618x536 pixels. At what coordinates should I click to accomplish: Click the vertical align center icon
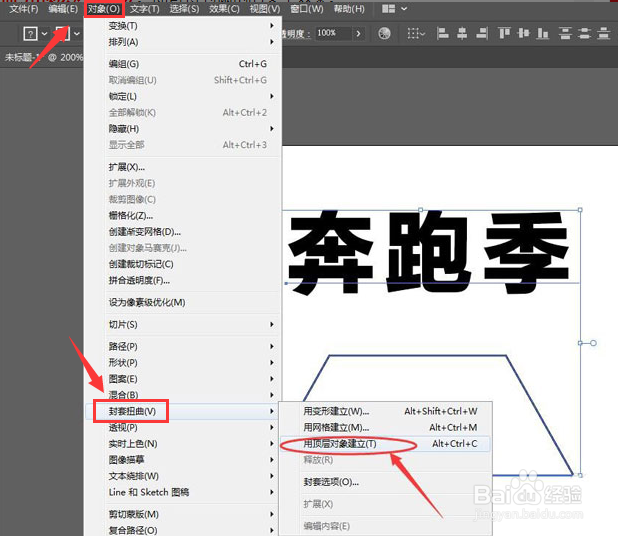pos(523,34)
